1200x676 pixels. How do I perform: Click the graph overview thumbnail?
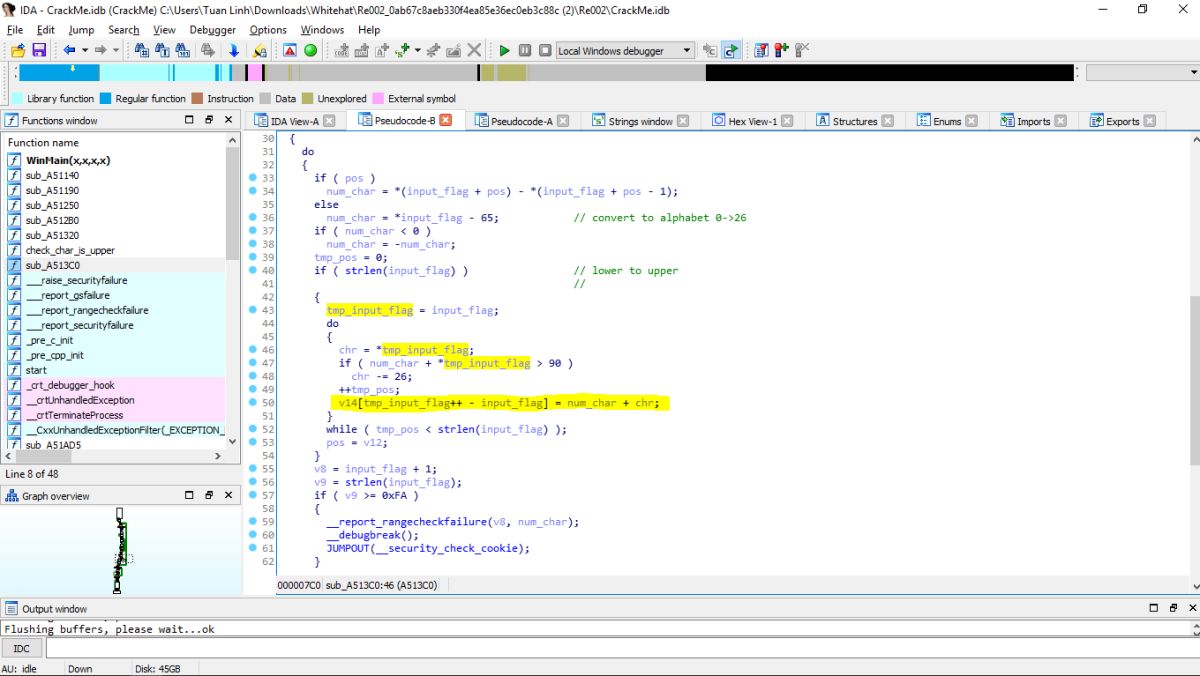pyautogui.click(x=120, y=552)
